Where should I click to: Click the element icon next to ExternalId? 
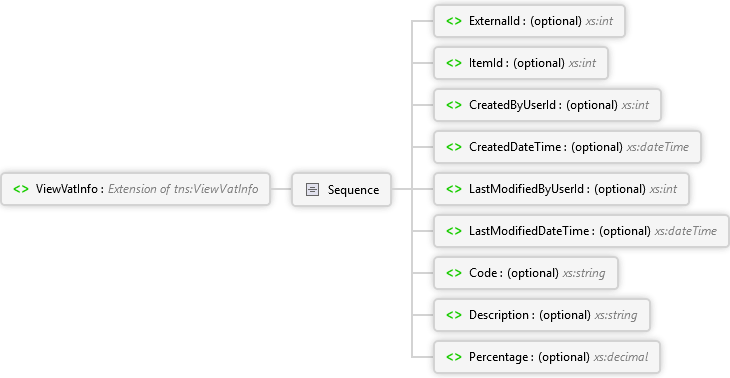click(454, 21)
